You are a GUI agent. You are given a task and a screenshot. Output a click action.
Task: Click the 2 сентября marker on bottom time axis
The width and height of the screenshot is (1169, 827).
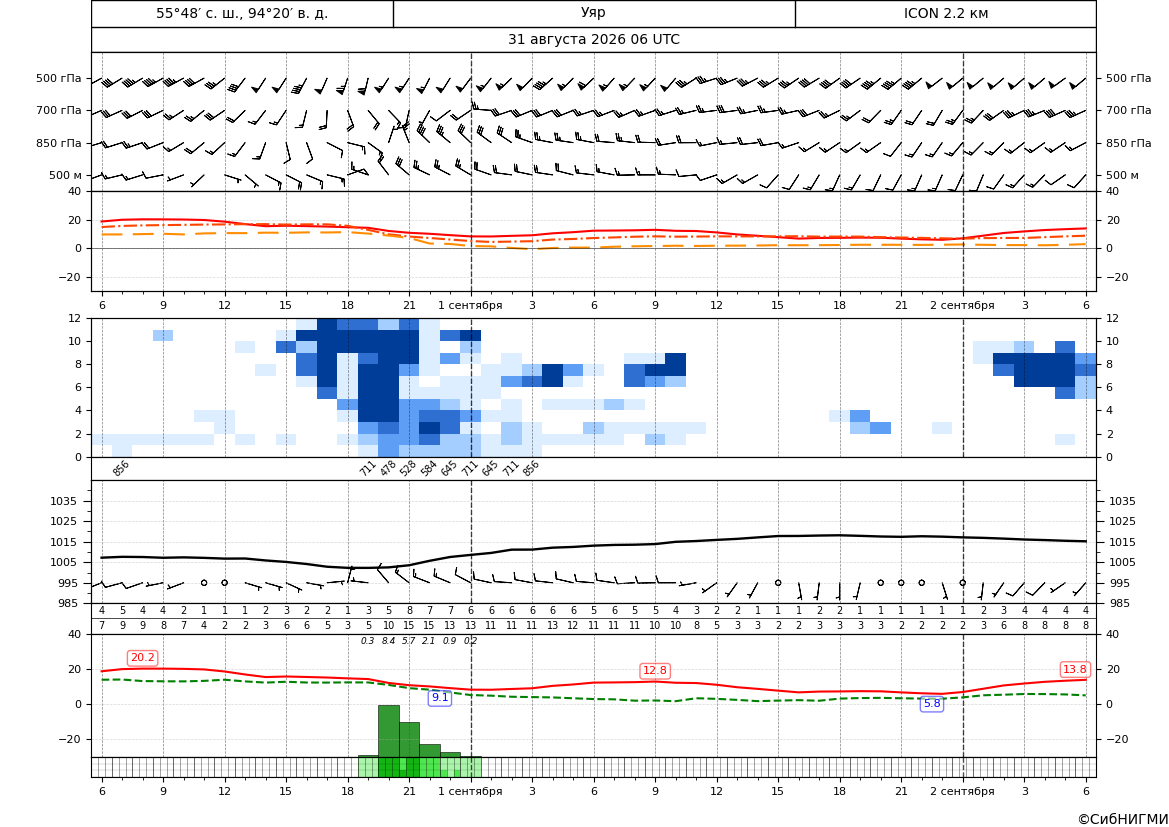pos(962,791)
